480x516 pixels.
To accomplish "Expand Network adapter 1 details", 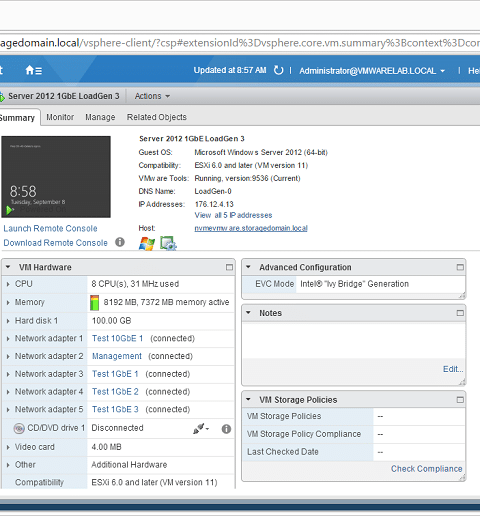I will [x=8, y=339].
